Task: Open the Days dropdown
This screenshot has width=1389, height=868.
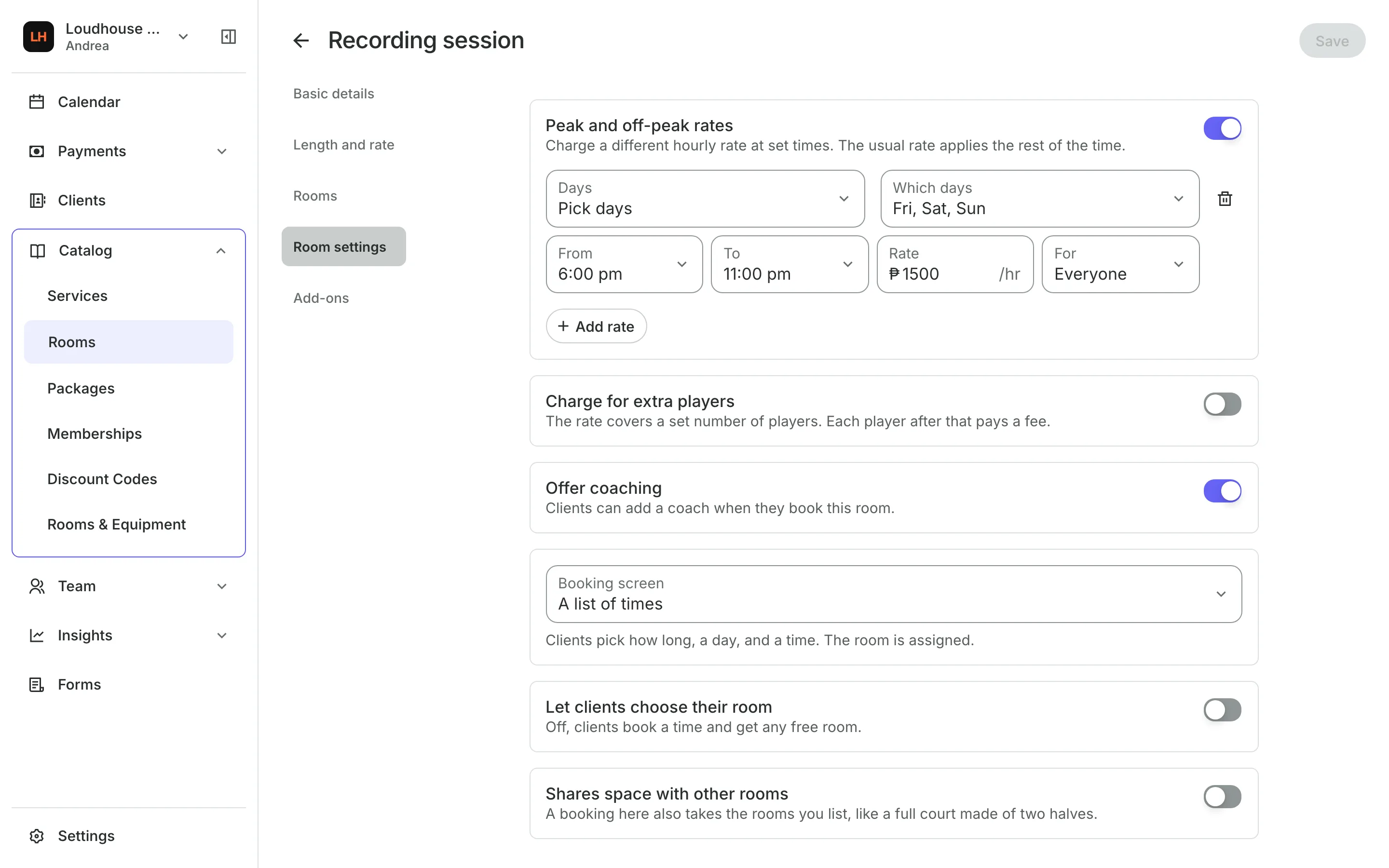Action: click(x=705, y=199)
